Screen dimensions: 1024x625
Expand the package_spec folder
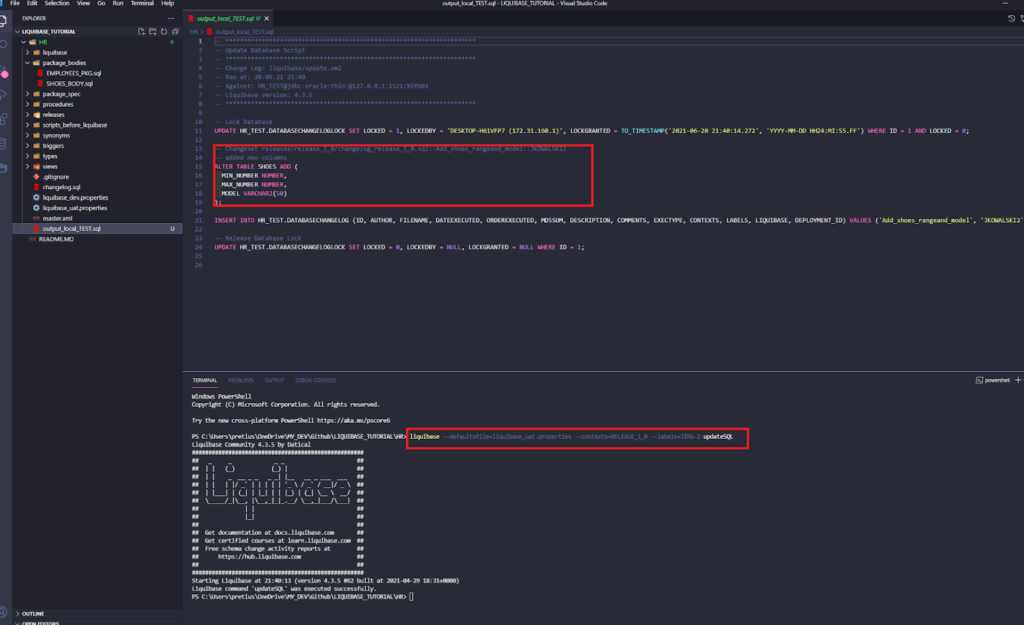(x=97, y=94)
